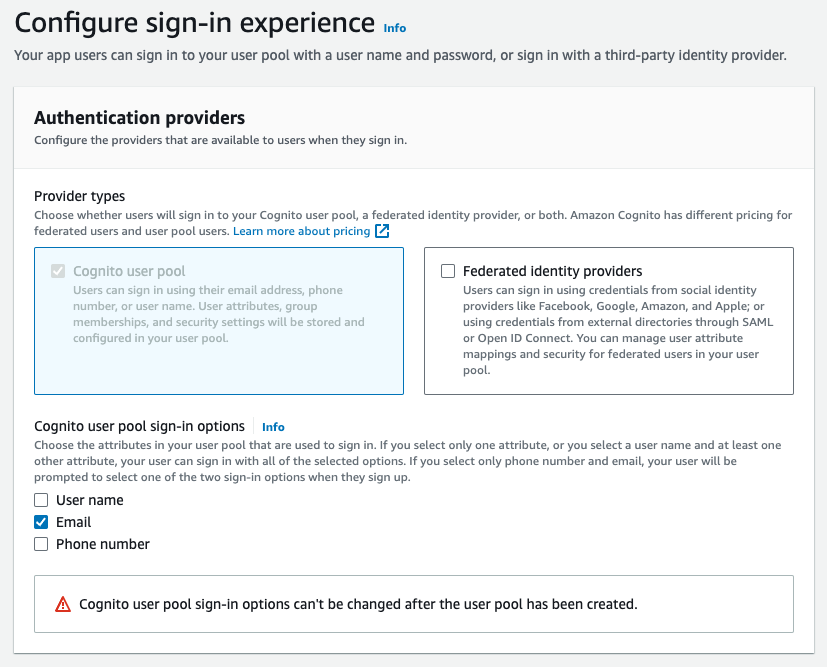Tick the User name checkbox
The width and height of the screenshot is (827, 667).
pyautogui.click(x=41, y=500)
